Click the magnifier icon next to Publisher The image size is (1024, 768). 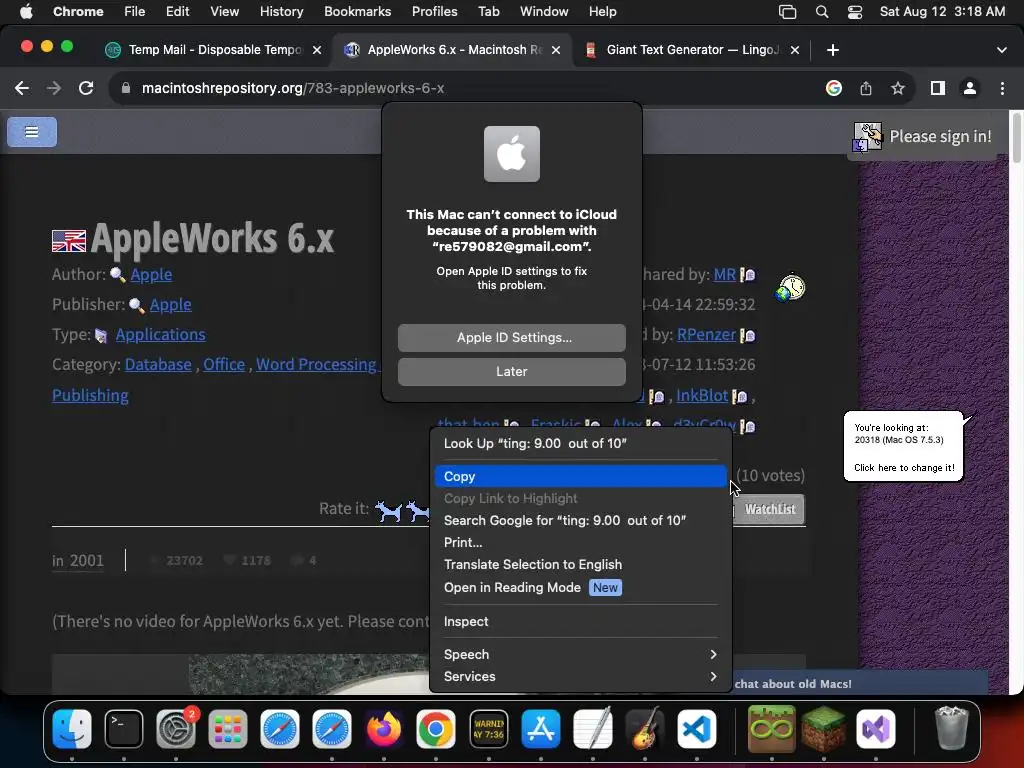click(x=136, y=305)
